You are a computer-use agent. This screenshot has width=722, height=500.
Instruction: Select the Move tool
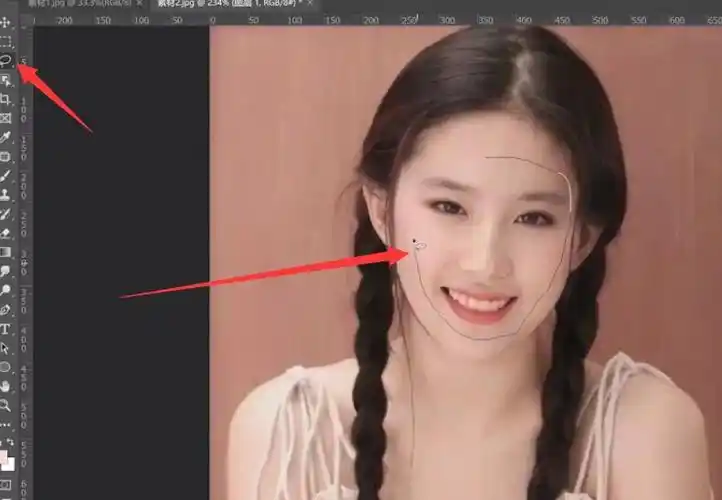click(x=6, y=22)
